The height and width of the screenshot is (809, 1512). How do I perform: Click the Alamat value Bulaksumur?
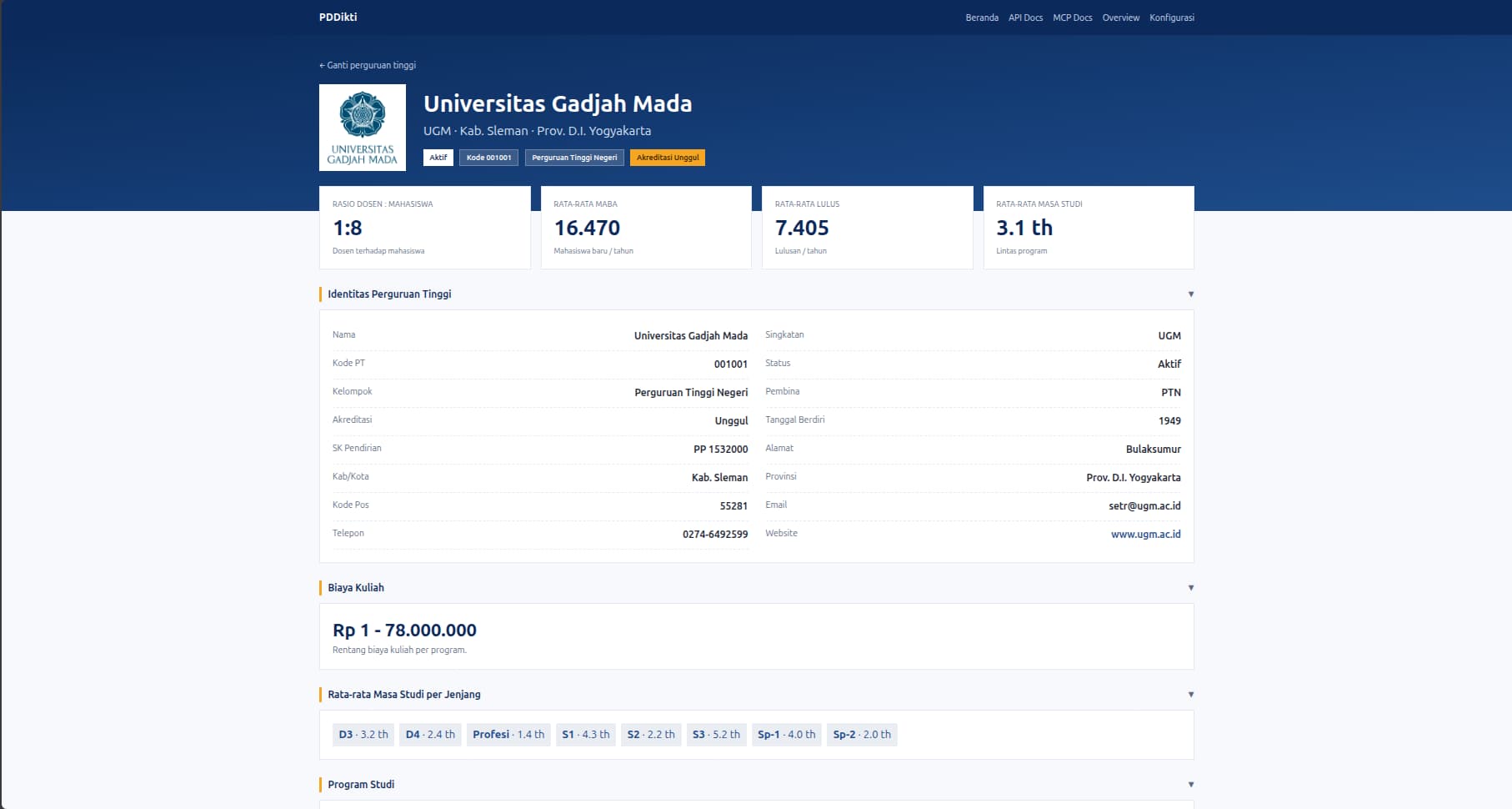click(1154, 450)
